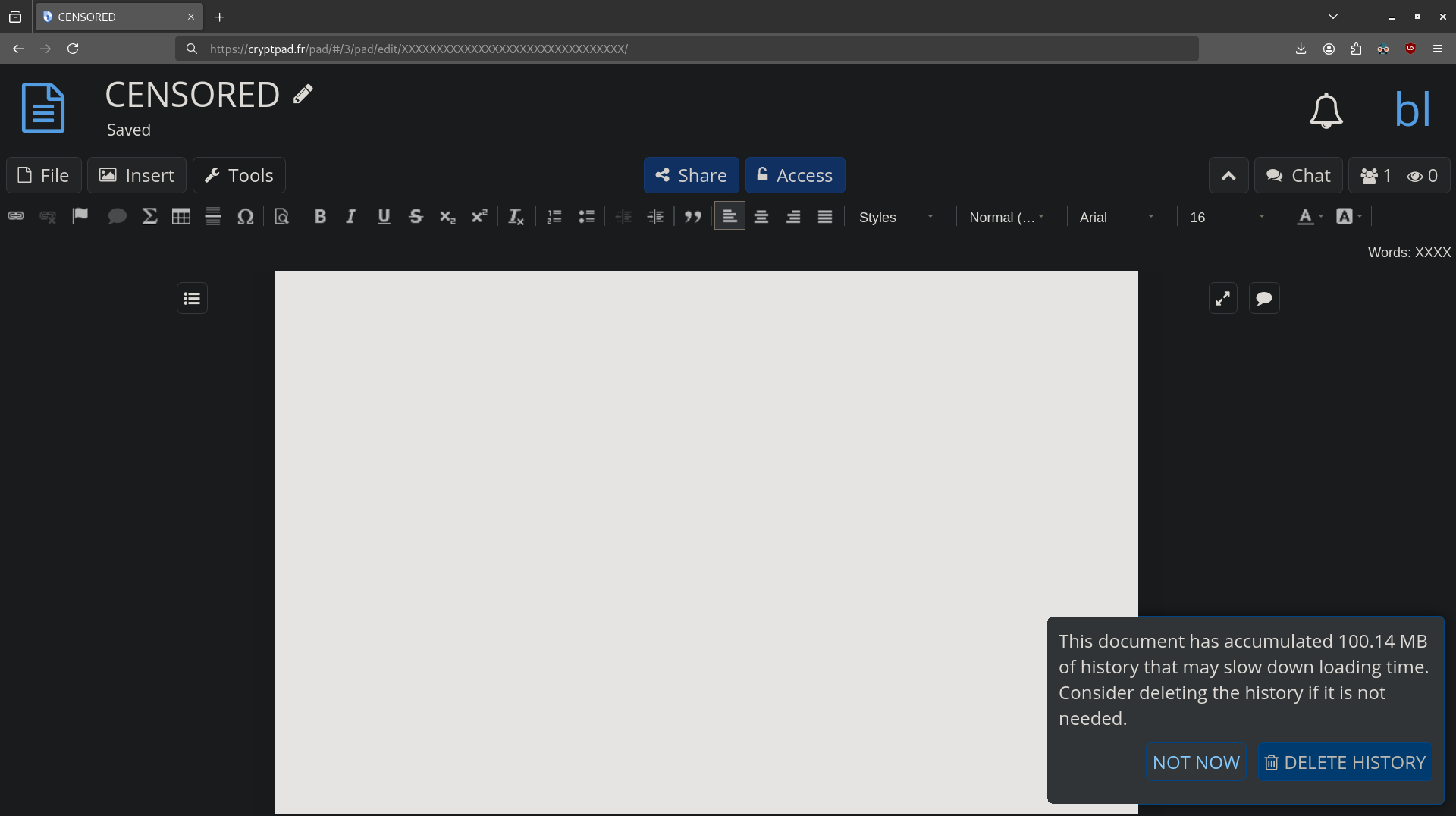Image resolution: width=1456 pixels, height=816 pixels.
Task: Open the File menu
Action: [x=44, y=176]
